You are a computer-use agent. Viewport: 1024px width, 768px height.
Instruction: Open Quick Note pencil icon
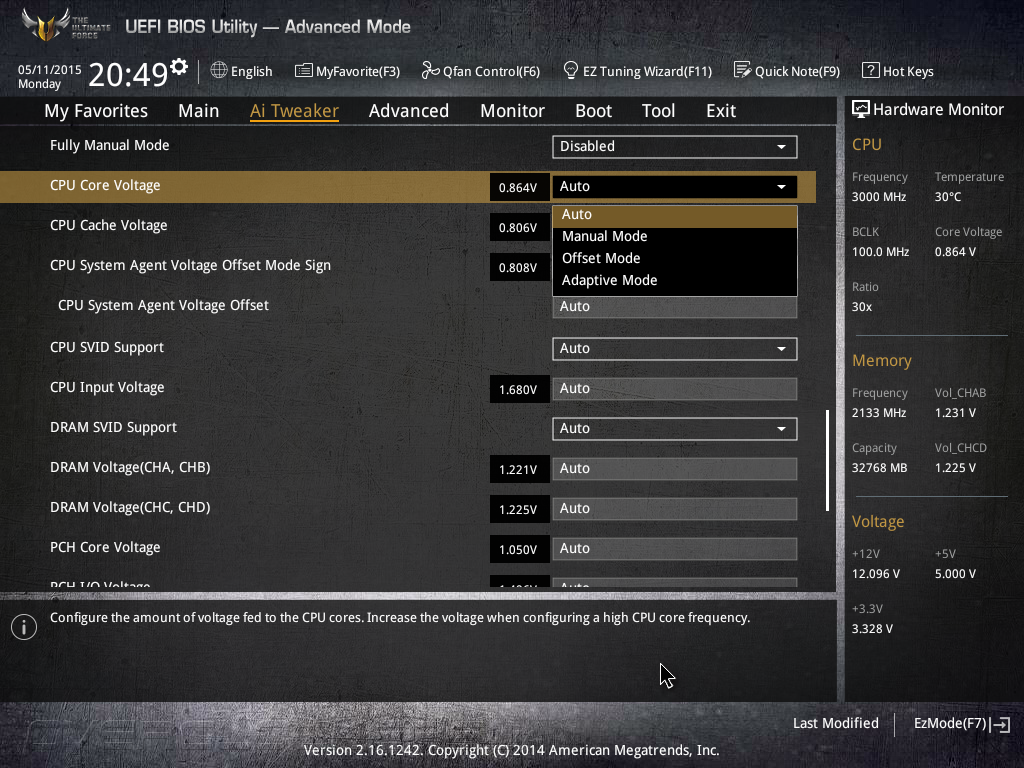point(742,71)
